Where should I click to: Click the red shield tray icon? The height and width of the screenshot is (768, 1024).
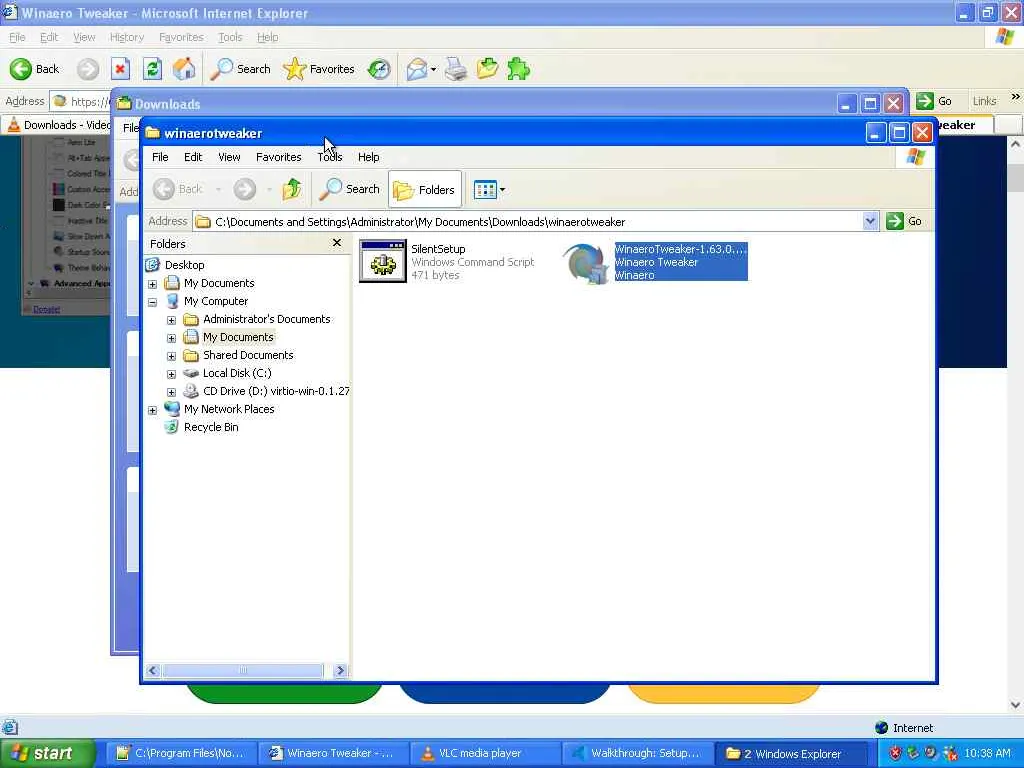tap(896, 753)
